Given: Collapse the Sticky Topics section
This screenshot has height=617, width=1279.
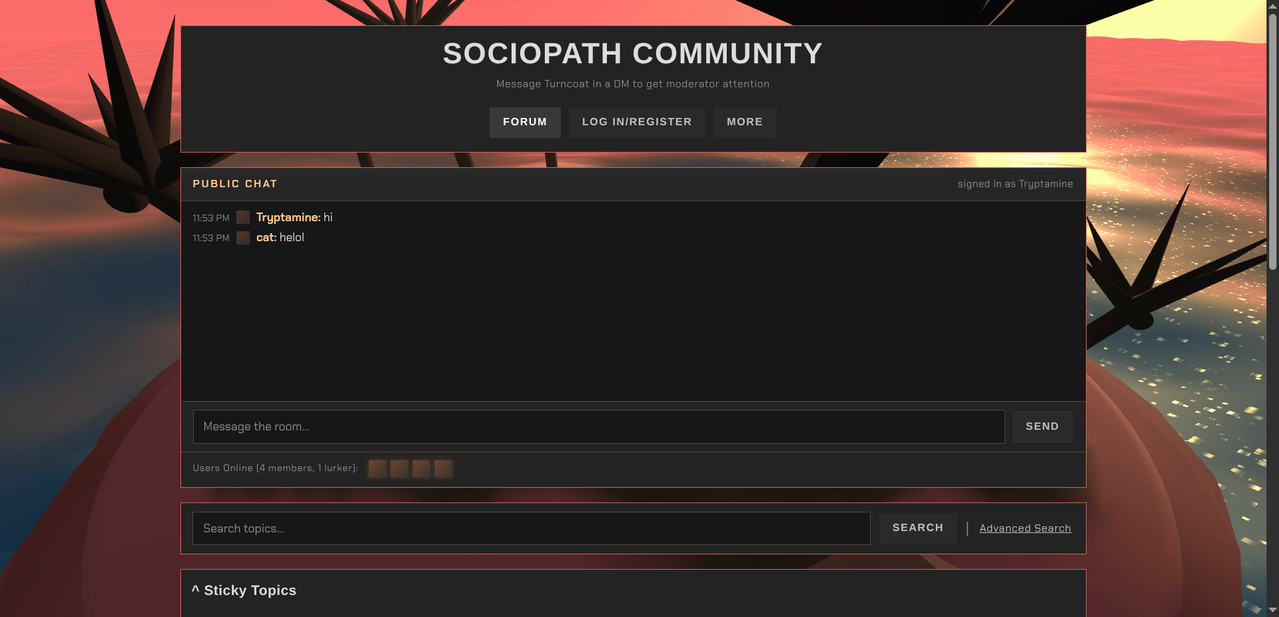Looking at the screenshot, I should coord(244,590).
